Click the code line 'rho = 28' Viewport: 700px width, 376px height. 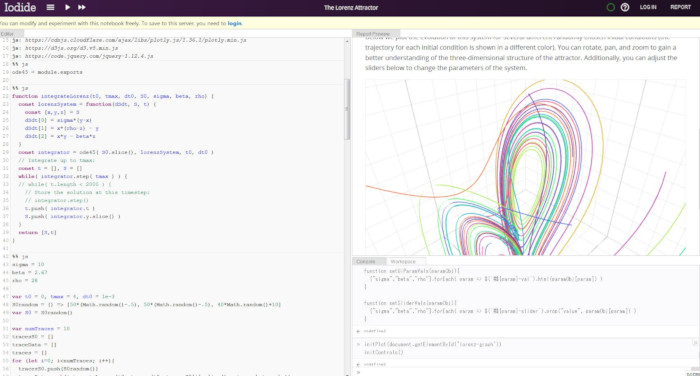pyautogui.click(x=25, y=281)
